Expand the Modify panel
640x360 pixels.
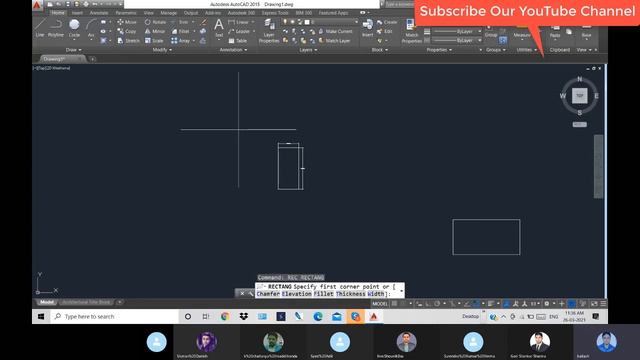[x=162, y=50]
